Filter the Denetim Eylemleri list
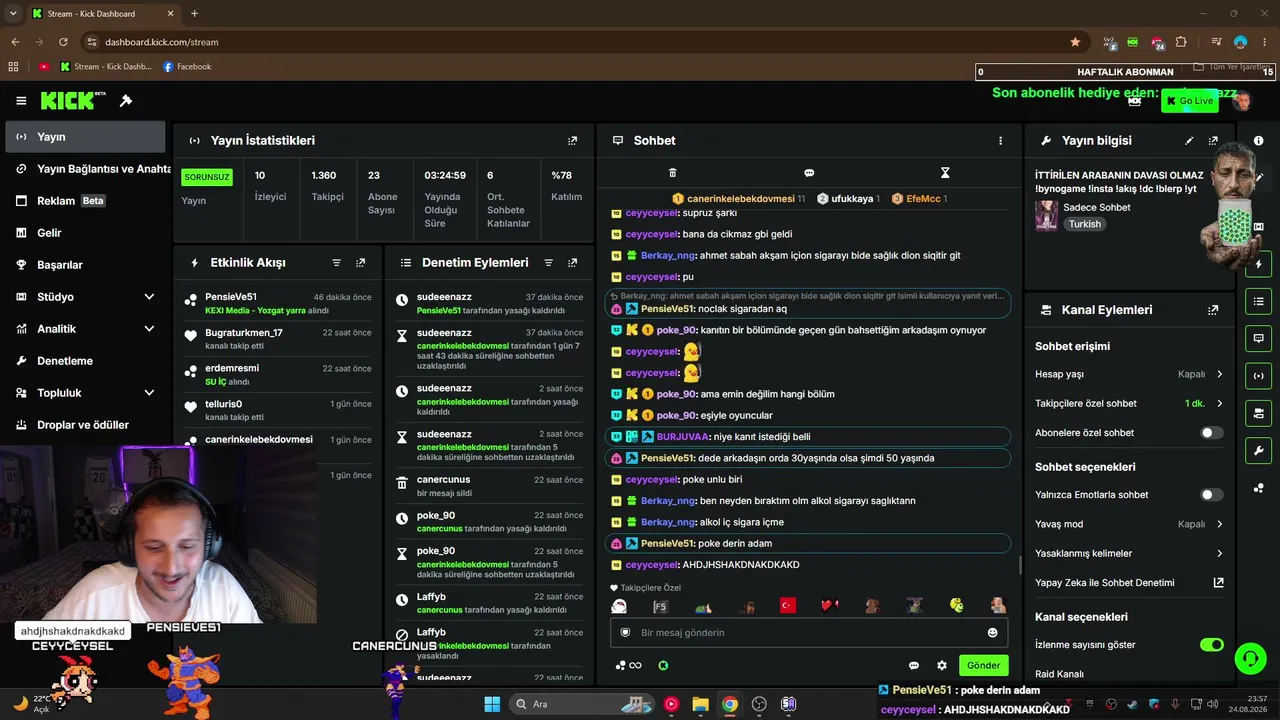The height and width of the screenshot is (720, 1280). click(x=549, y=263)
